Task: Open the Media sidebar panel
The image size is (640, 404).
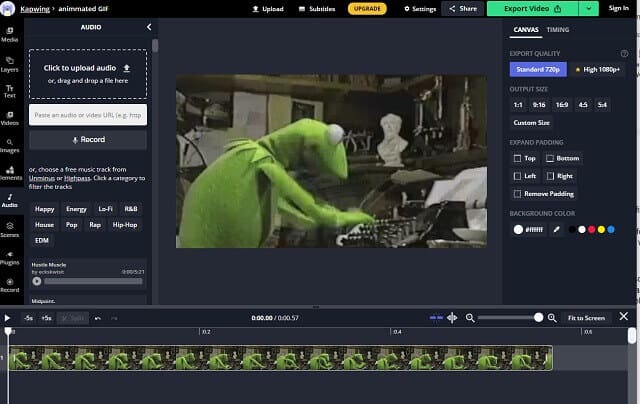Action: click(x=9, y=35)
